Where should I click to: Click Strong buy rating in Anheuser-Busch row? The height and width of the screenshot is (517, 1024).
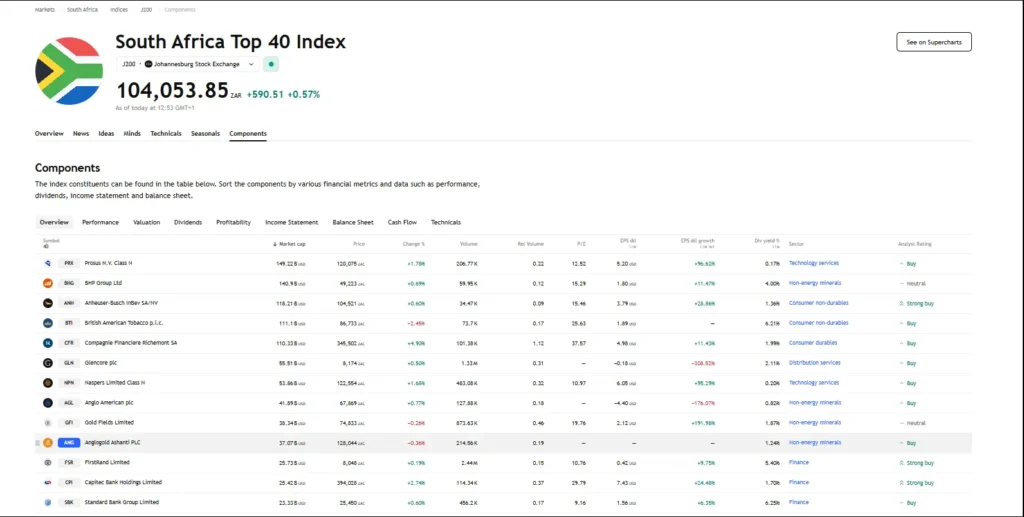coord(916,304)
